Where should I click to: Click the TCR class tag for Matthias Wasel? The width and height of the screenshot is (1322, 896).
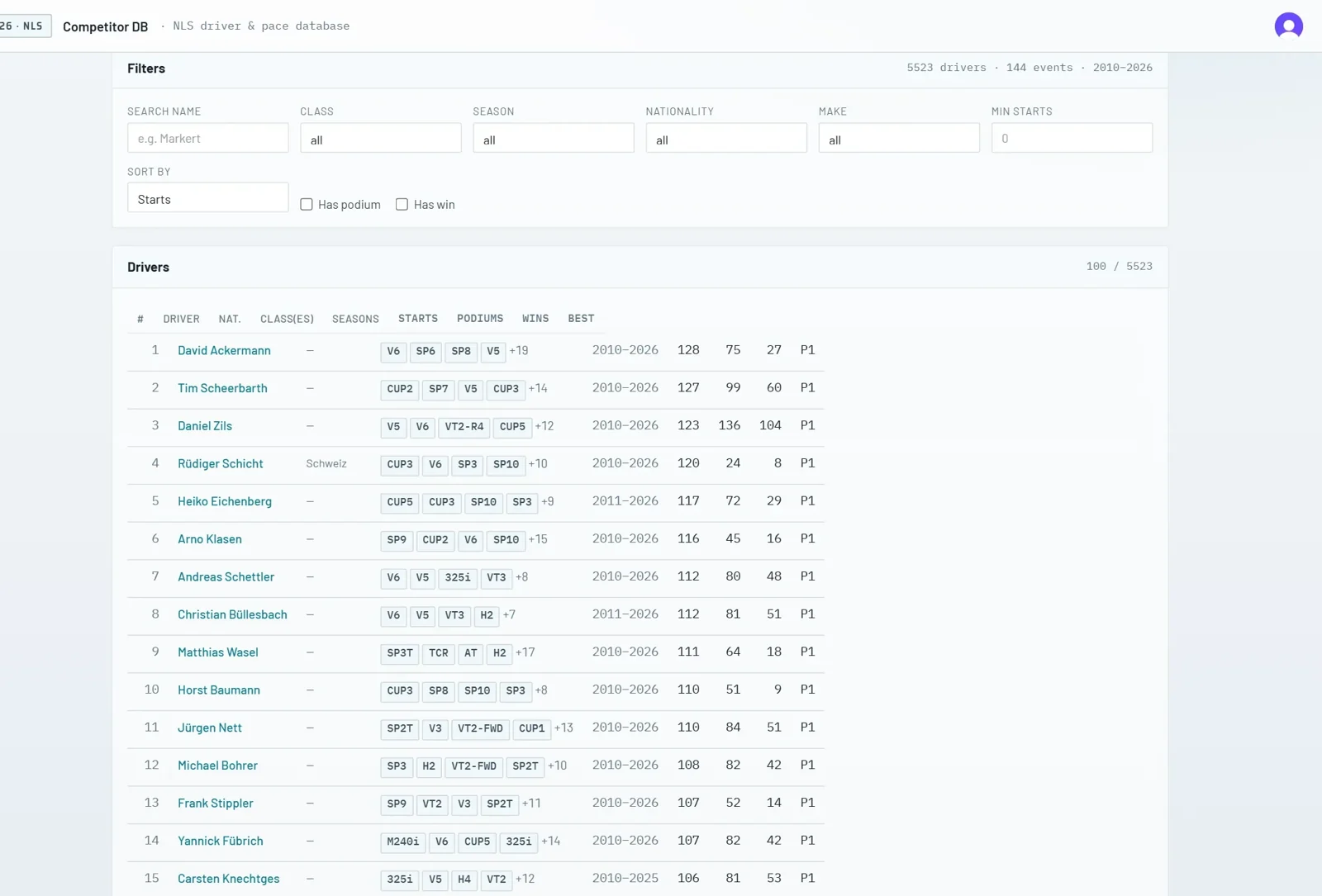coord(439,653)
